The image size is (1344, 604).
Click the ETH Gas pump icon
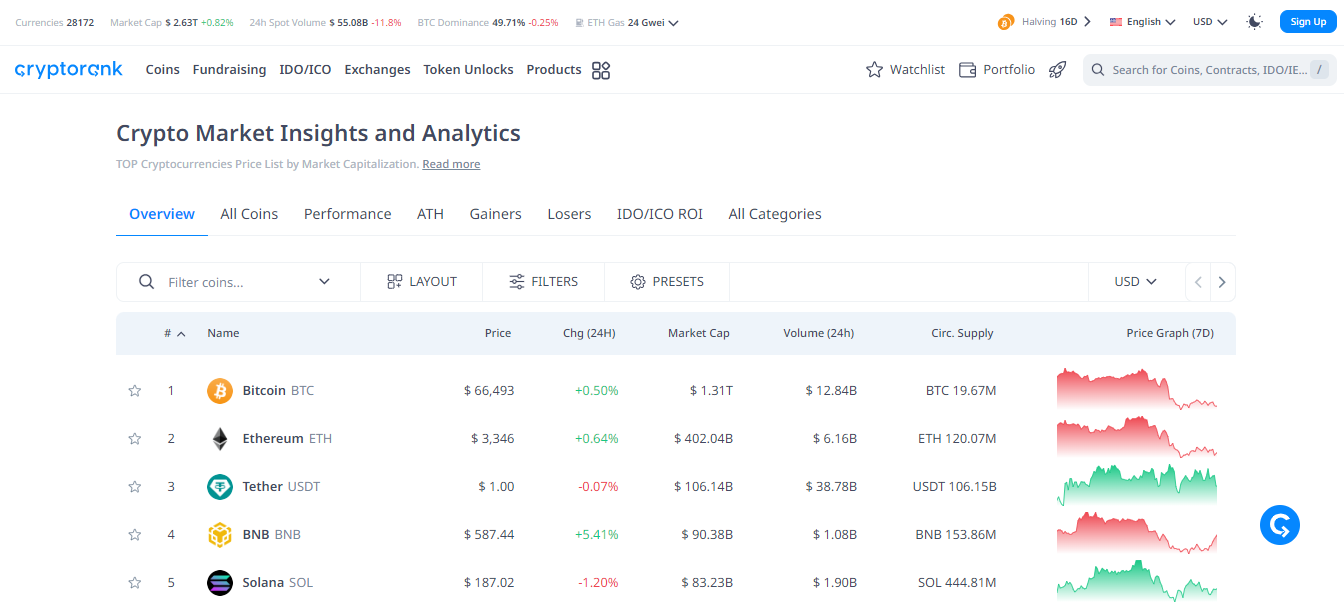pyautogui.click(x=580, y=22)
